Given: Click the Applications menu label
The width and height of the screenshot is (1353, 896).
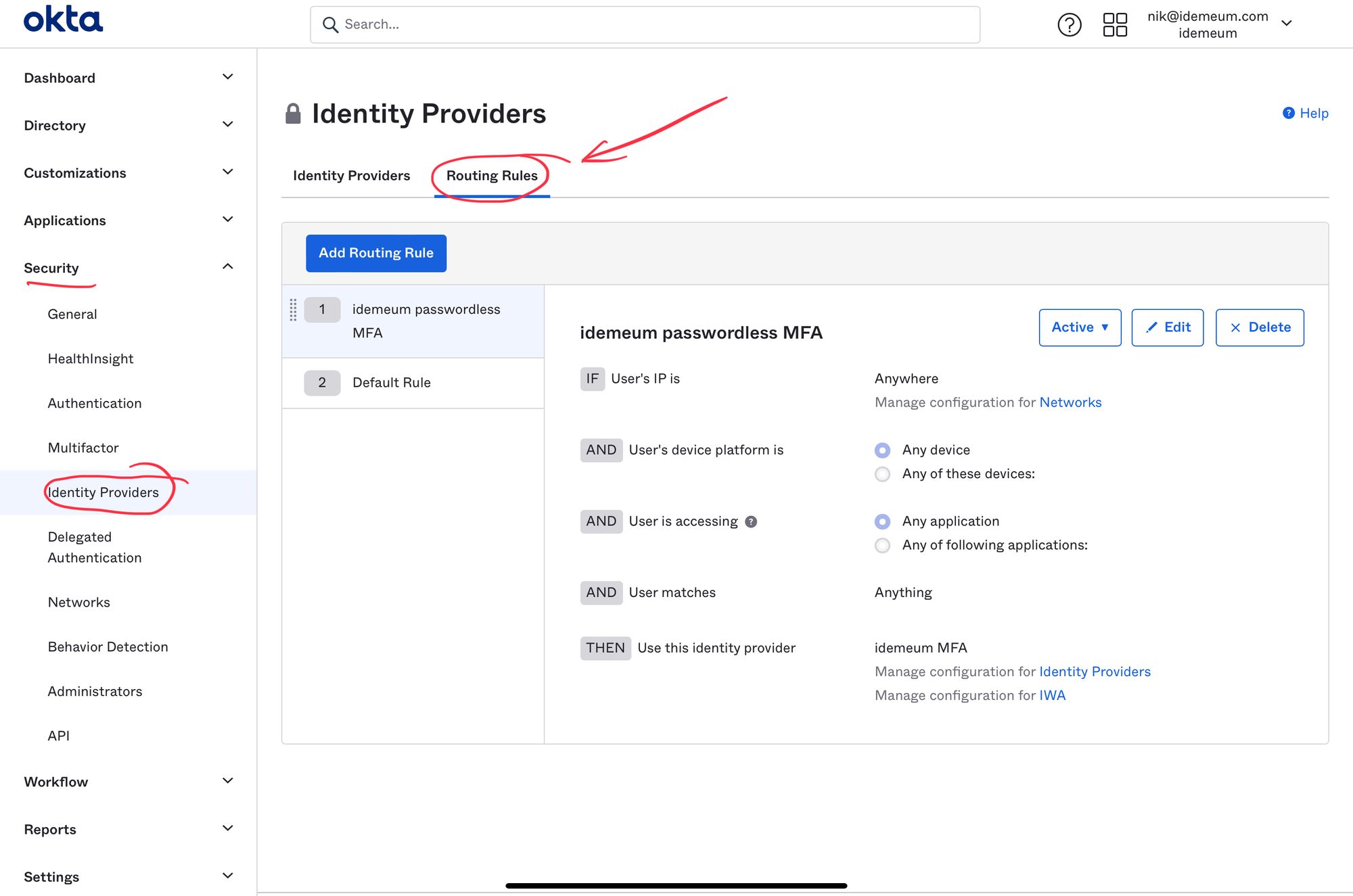Looking at the screenshot, I should coord(65,221).
